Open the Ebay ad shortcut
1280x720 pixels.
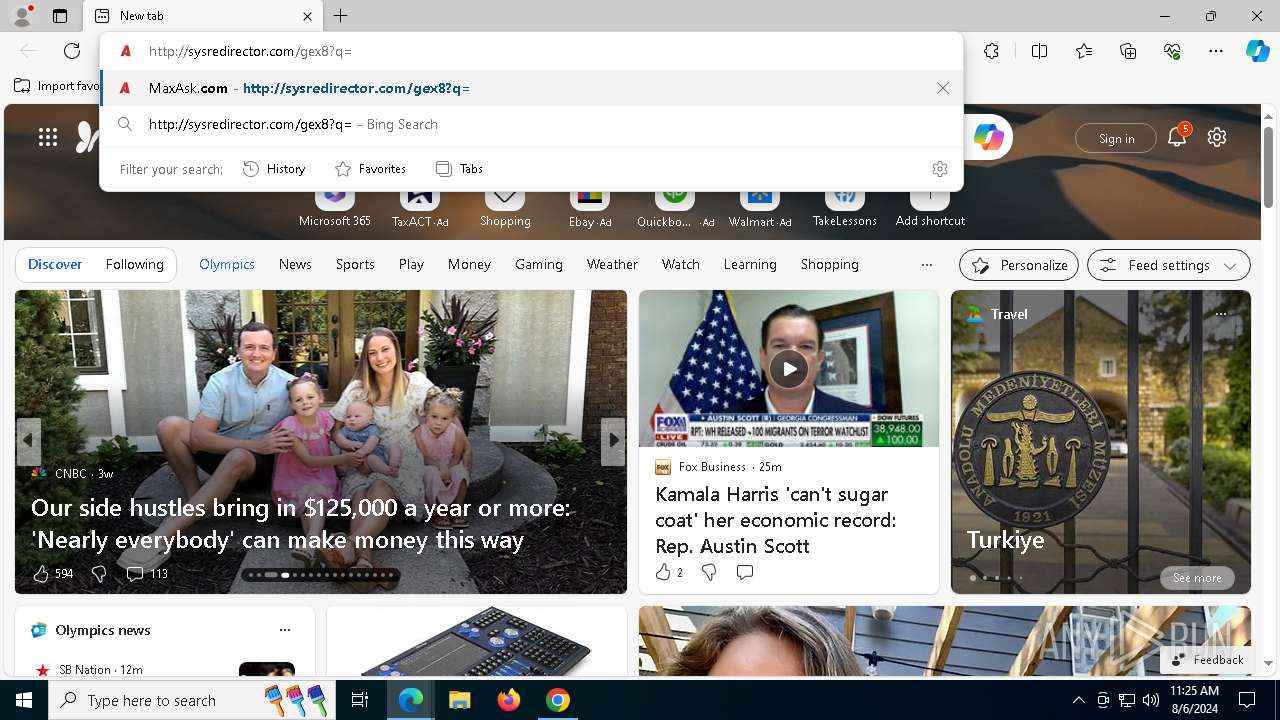(590, 209)
